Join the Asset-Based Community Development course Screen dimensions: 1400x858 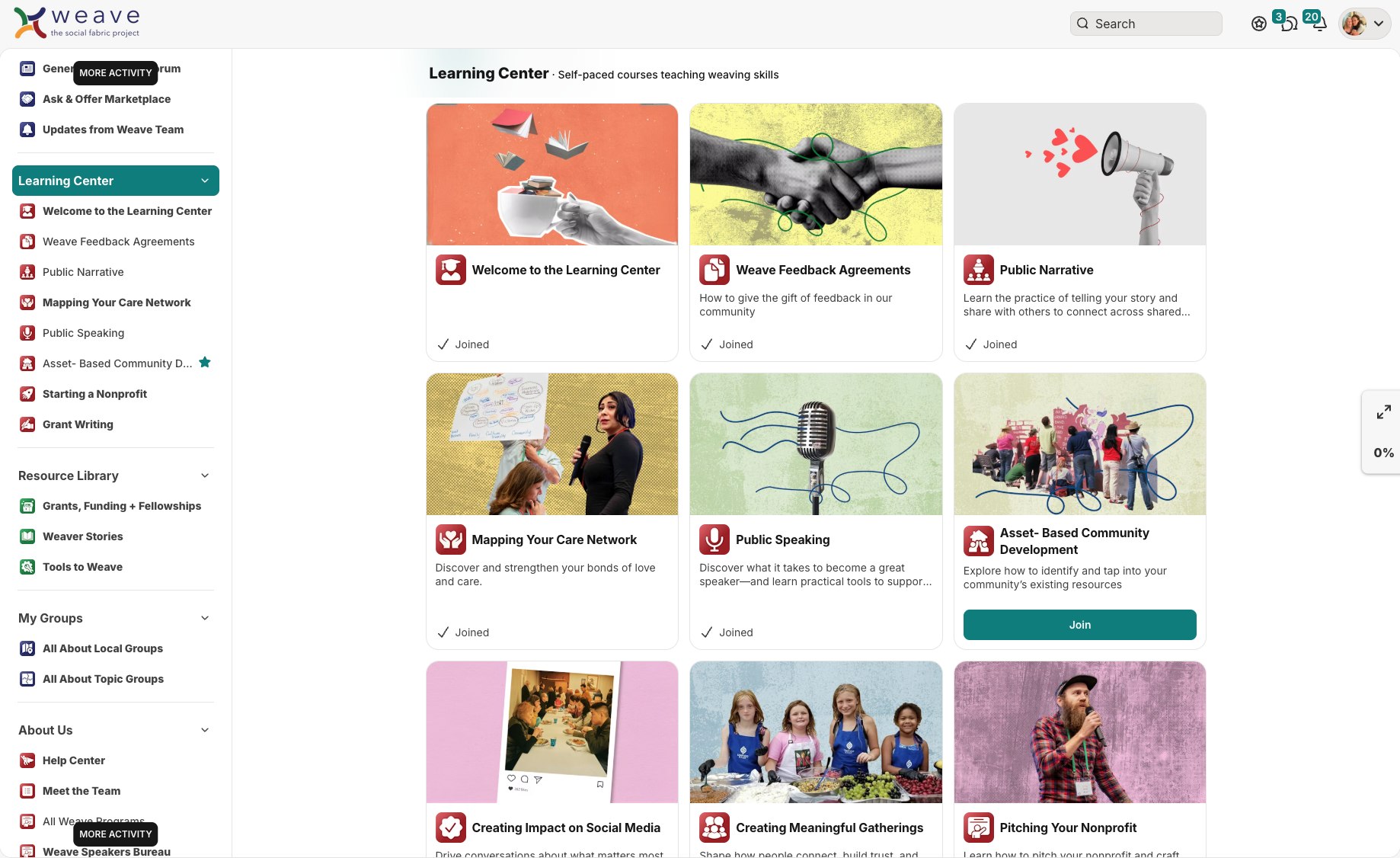pyautogui.click(x=1079, y=625)
